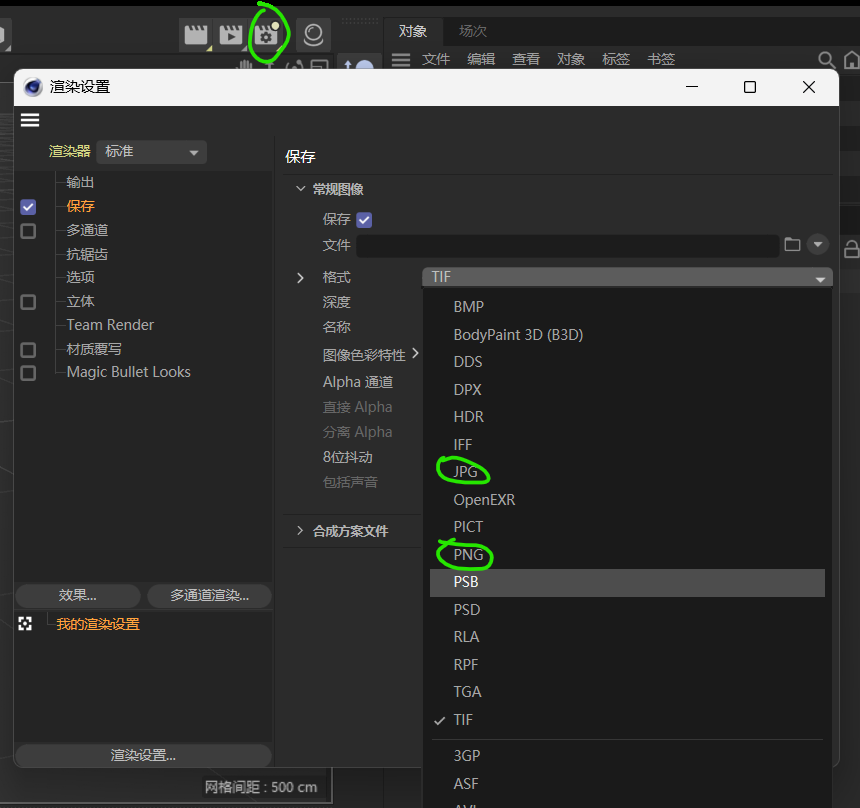The height and width of the screenshot is (808, 860).
Task: Click the 效果... button
Action: (78, 596)
